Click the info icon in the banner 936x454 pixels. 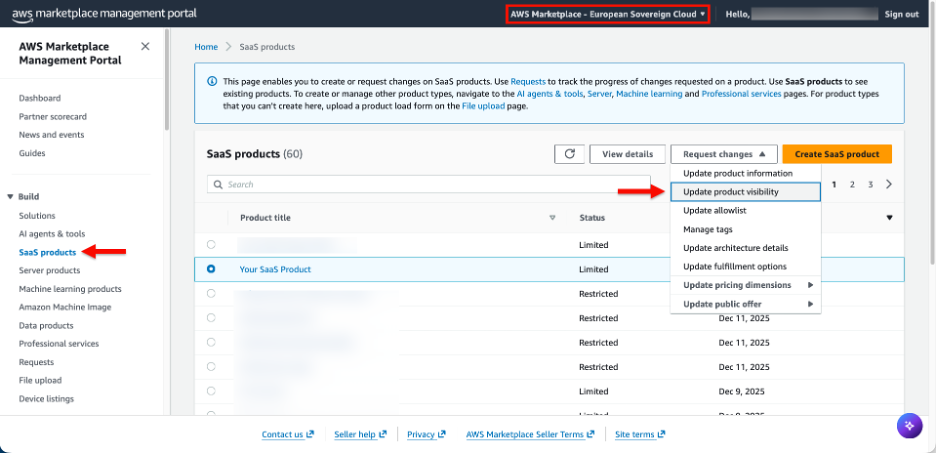(x=211, y=81)
